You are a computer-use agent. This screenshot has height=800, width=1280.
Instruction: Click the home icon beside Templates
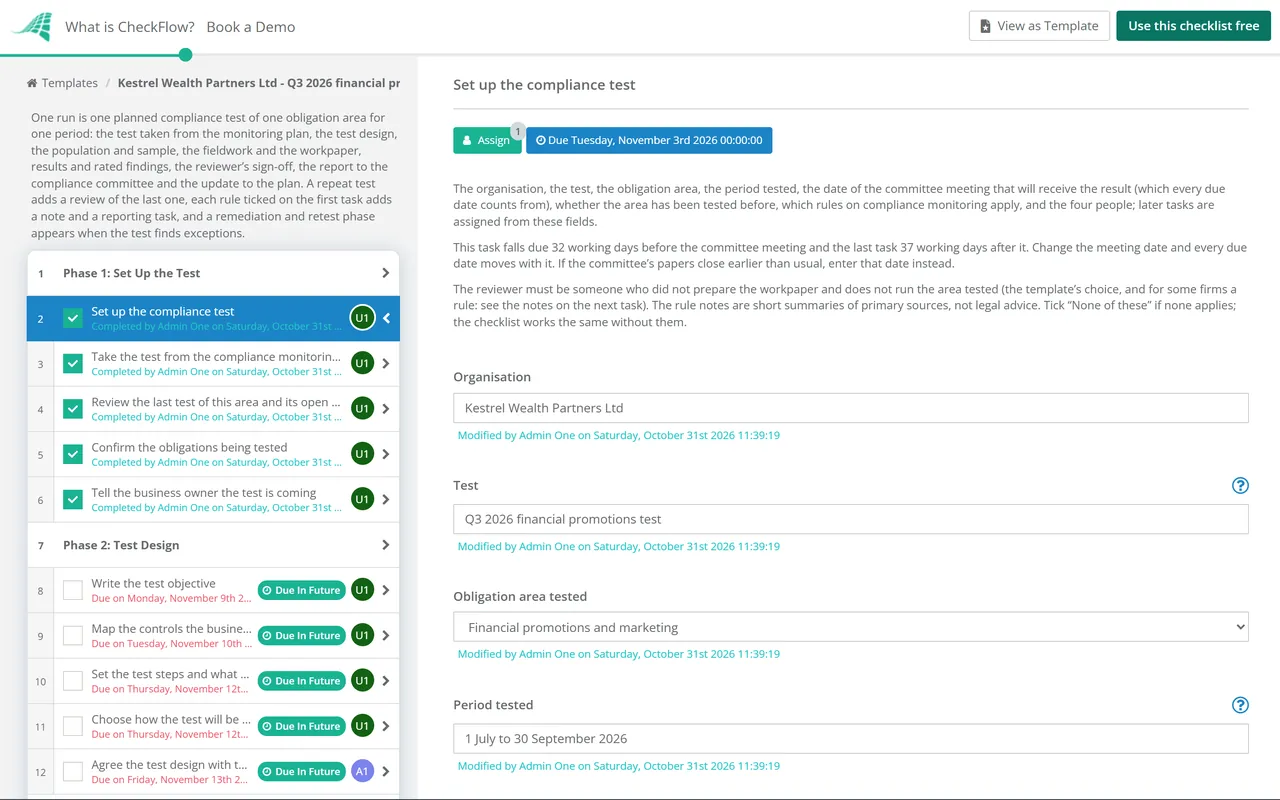32,83
